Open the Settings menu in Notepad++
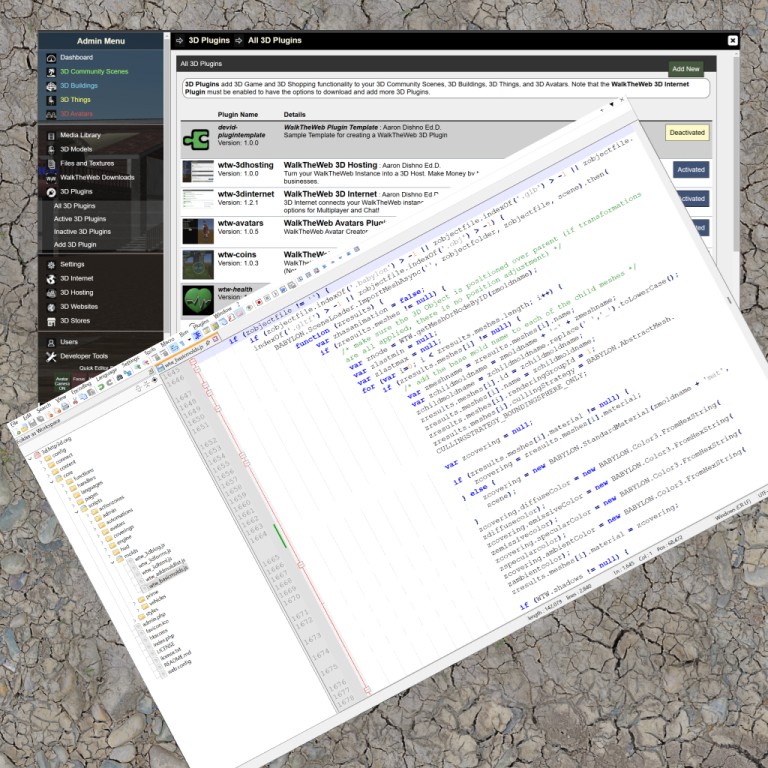Viewport: 768px width, 768px height. coord(131,361)
